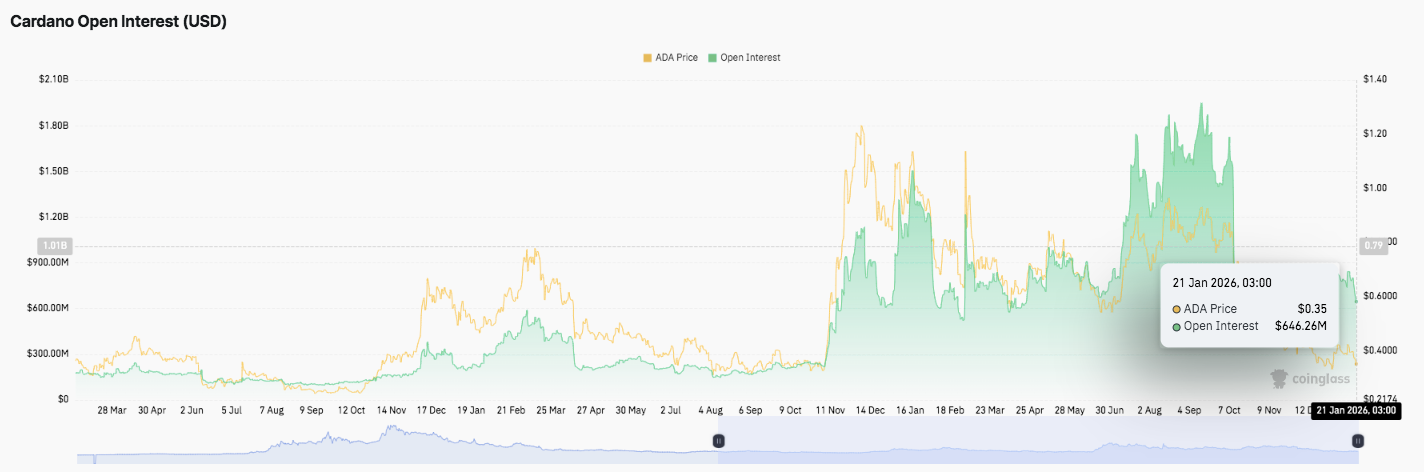The height and width of the screenshot is (472, 1424).
Task: Click the 1.01B left axis crosshair label
Action: [x=55, y=246]
